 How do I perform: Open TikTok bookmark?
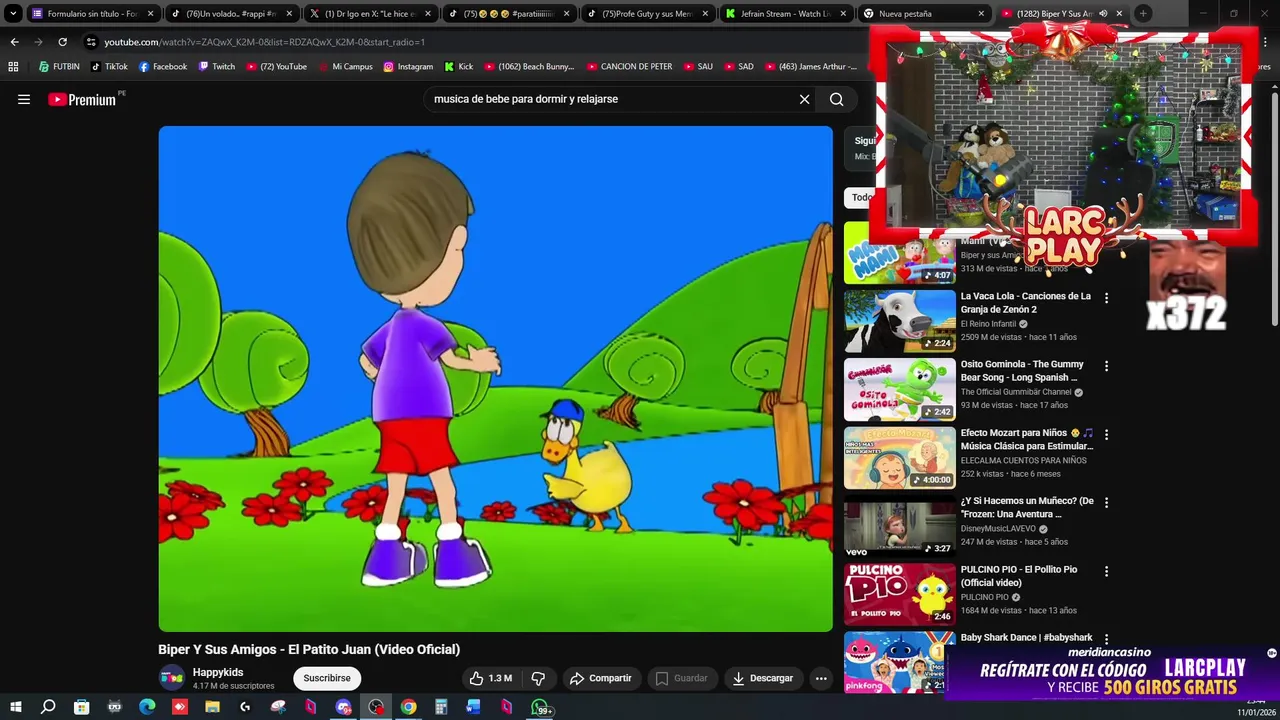click(x=109, y=67)
